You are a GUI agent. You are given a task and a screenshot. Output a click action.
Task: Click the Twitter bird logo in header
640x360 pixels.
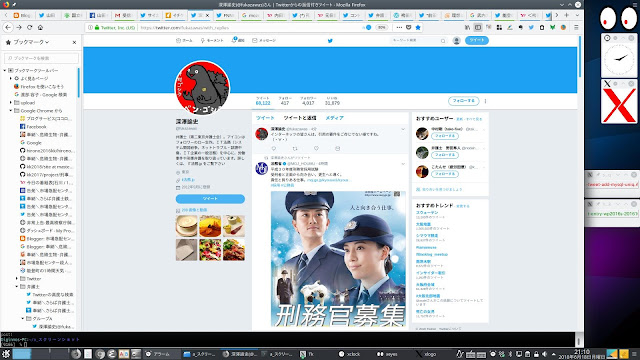(x=330, y=40)
